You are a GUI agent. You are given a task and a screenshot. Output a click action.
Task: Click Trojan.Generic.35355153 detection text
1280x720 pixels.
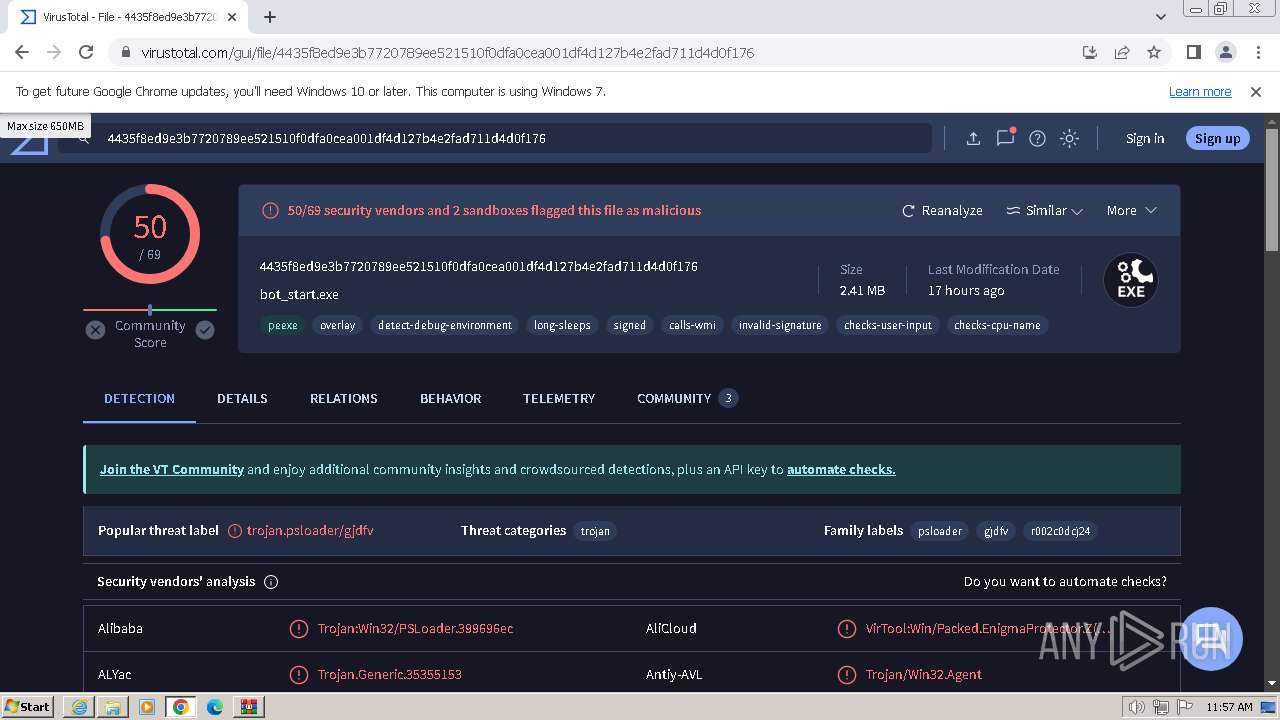tap(390, 675)
